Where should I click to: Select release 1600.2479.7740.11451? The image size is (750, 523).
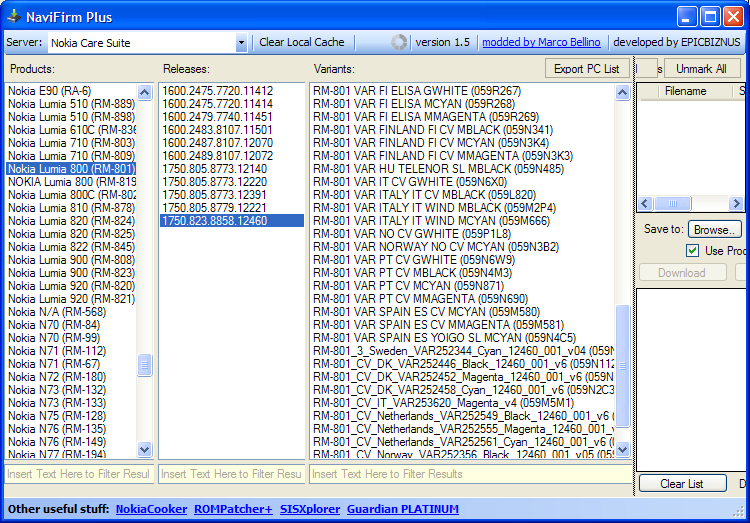pos(232,117)
